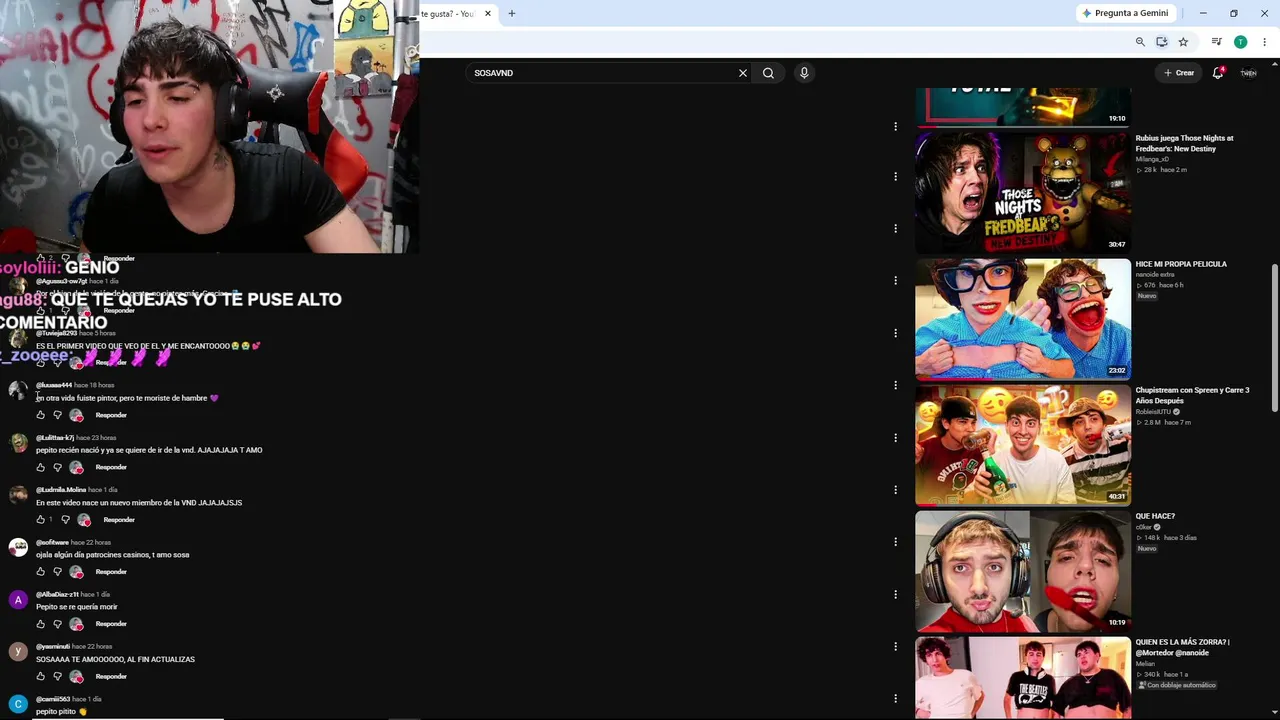Like the 'Pepito se re quería morir' comment

pyautogui.click(x=41, y=624)
